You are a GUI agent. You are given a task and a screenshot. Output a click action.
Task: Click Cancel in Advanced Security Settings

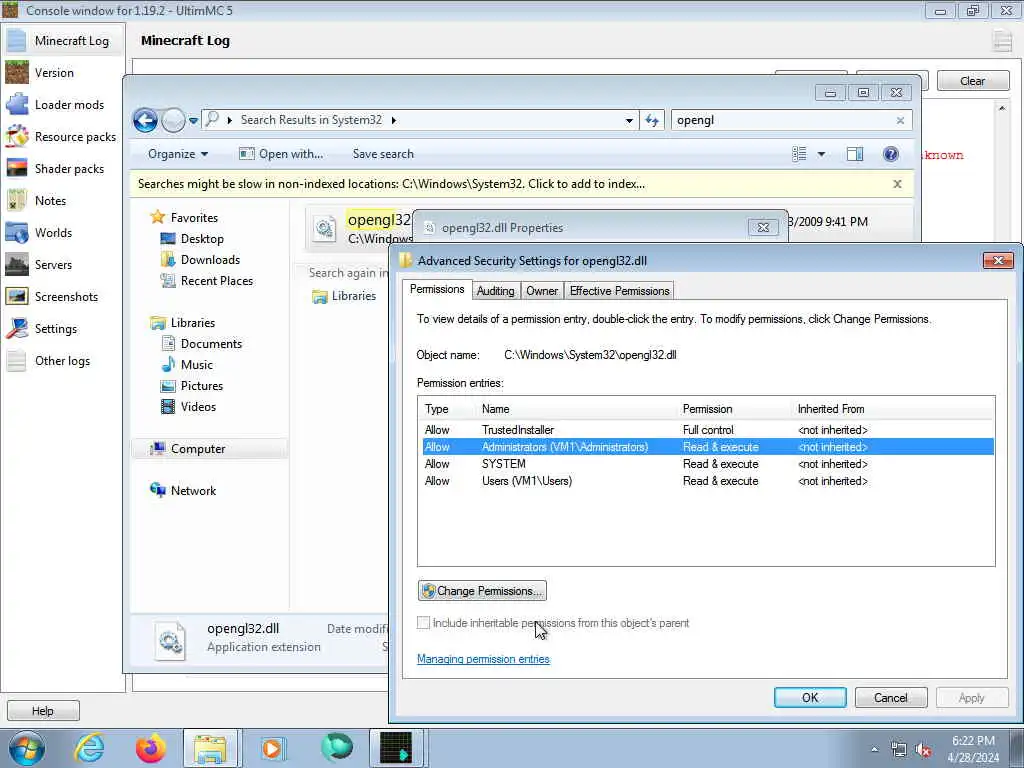[891, 697]
